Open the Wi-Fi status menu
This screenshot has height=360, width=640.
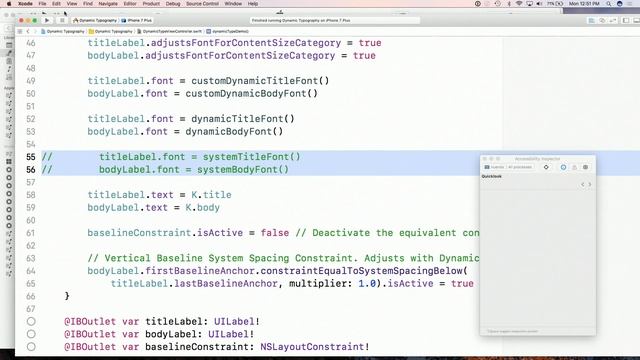click(519, 4)
